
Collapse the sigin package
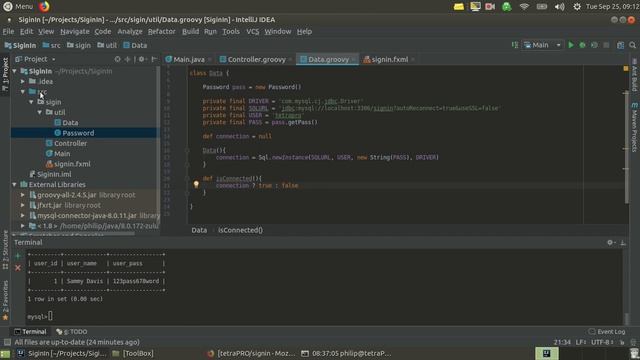coord(31,102)
